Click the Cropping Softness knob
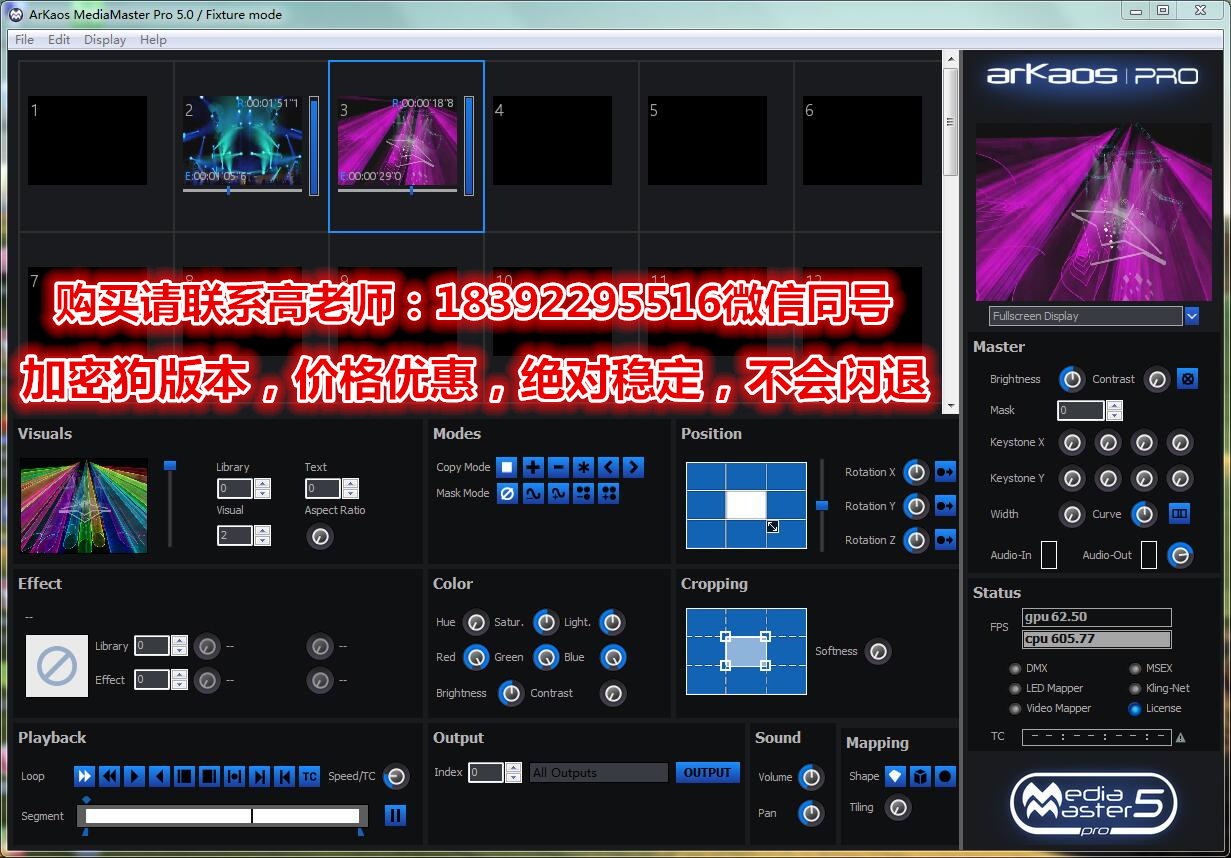The image size is (1231, 858). point(877,651)
